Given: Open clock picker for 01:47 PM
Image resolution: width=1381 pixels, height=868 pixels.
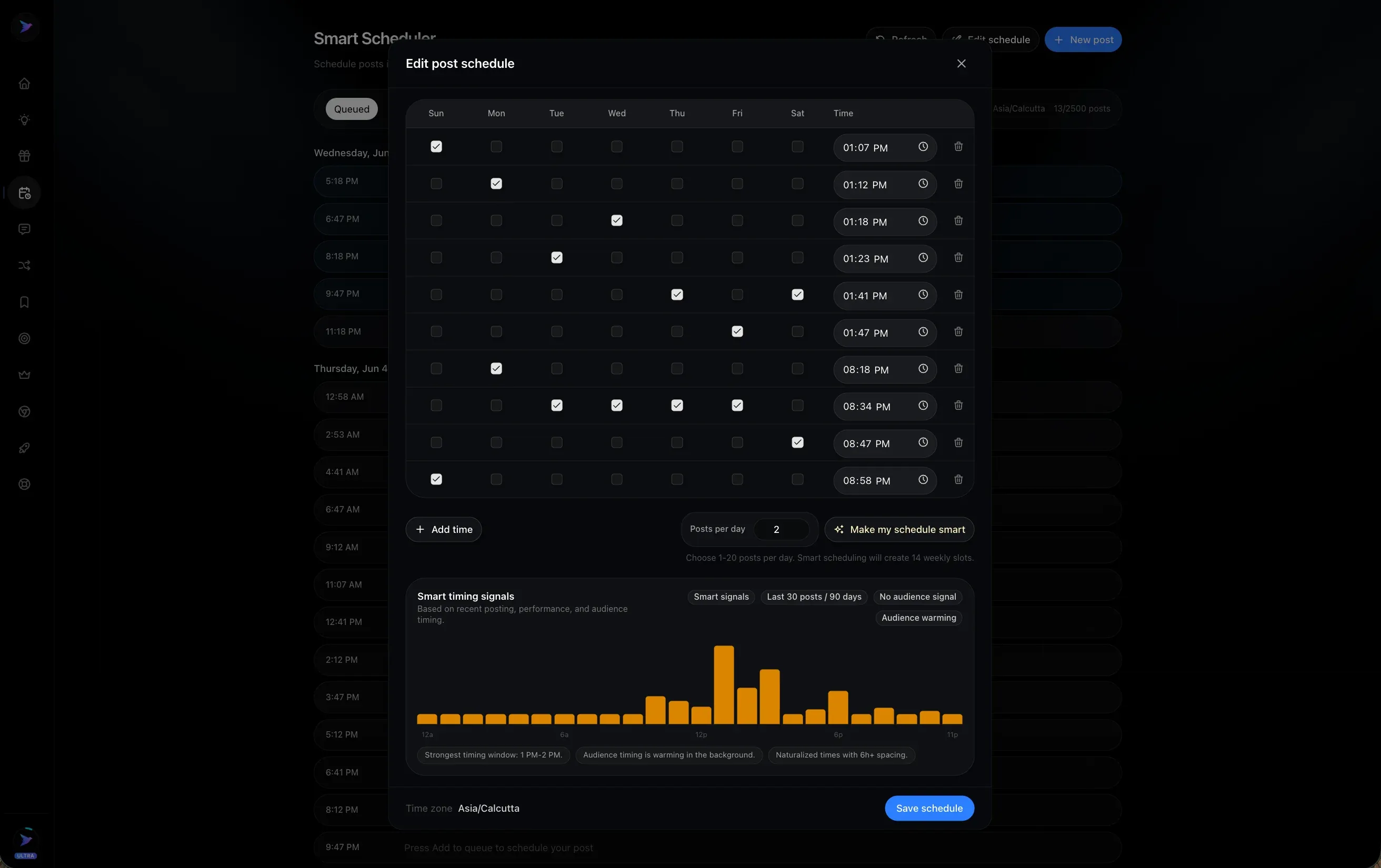Looking at the screenshot, I should (x=923, y=332).
